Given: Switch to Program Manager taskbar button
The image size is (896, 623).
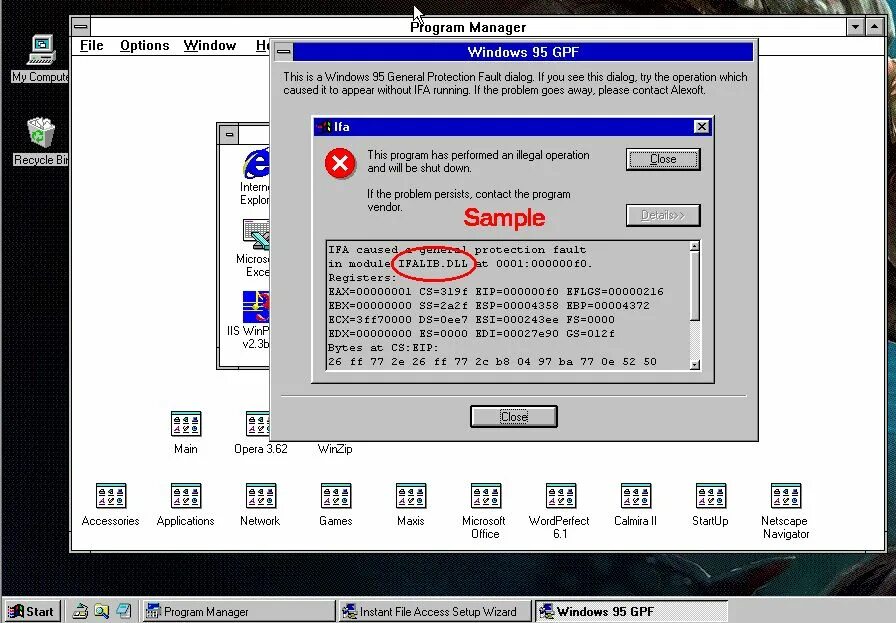Looking at the screenshot, I should (238, 611).
